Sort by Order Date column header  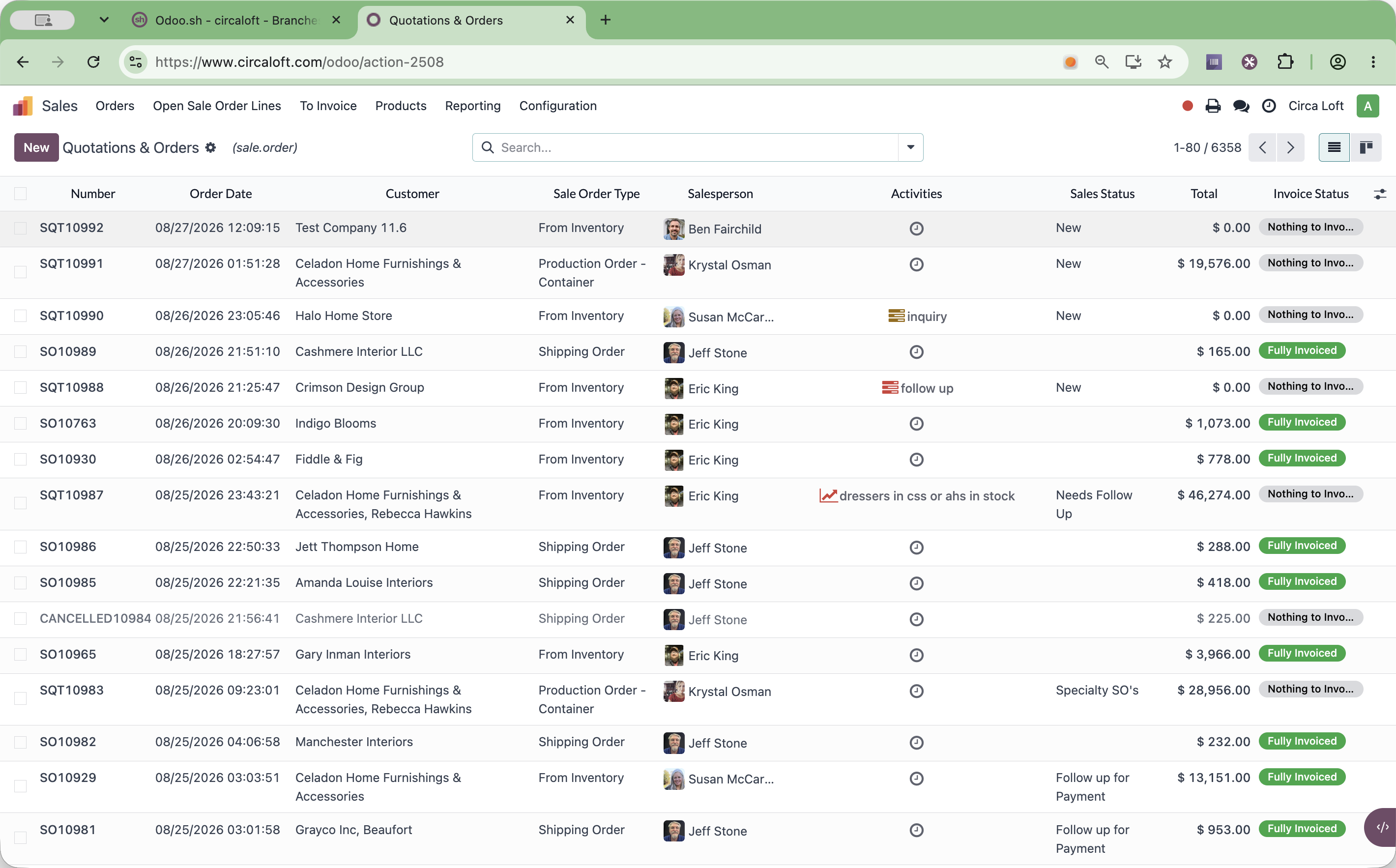point(220,194)
